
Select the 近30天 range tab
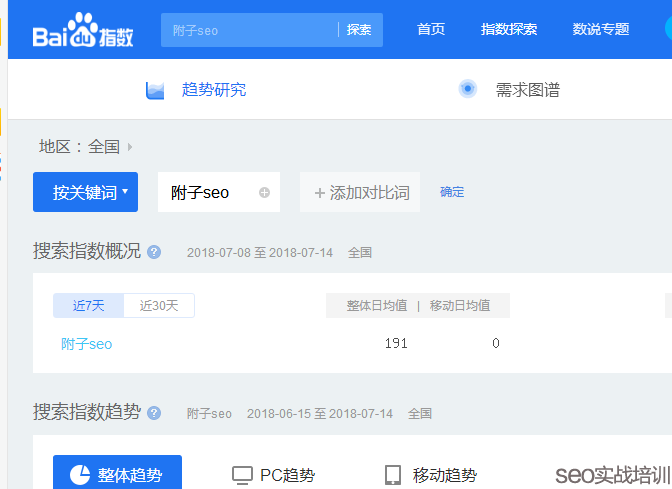pos(159,306)
